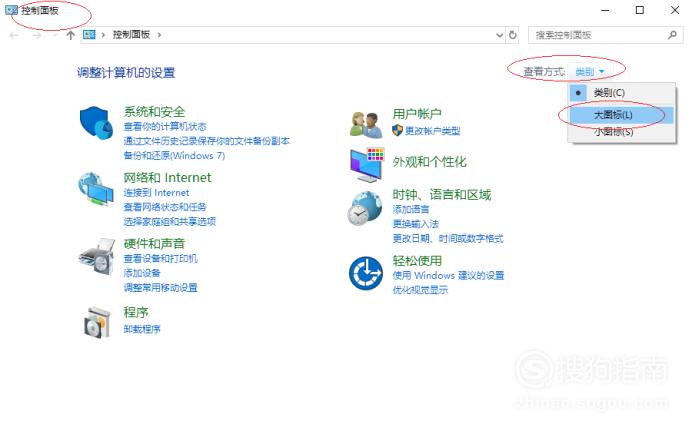Select 类别(C) view option
692x437 pixels.
coord(621,93)
